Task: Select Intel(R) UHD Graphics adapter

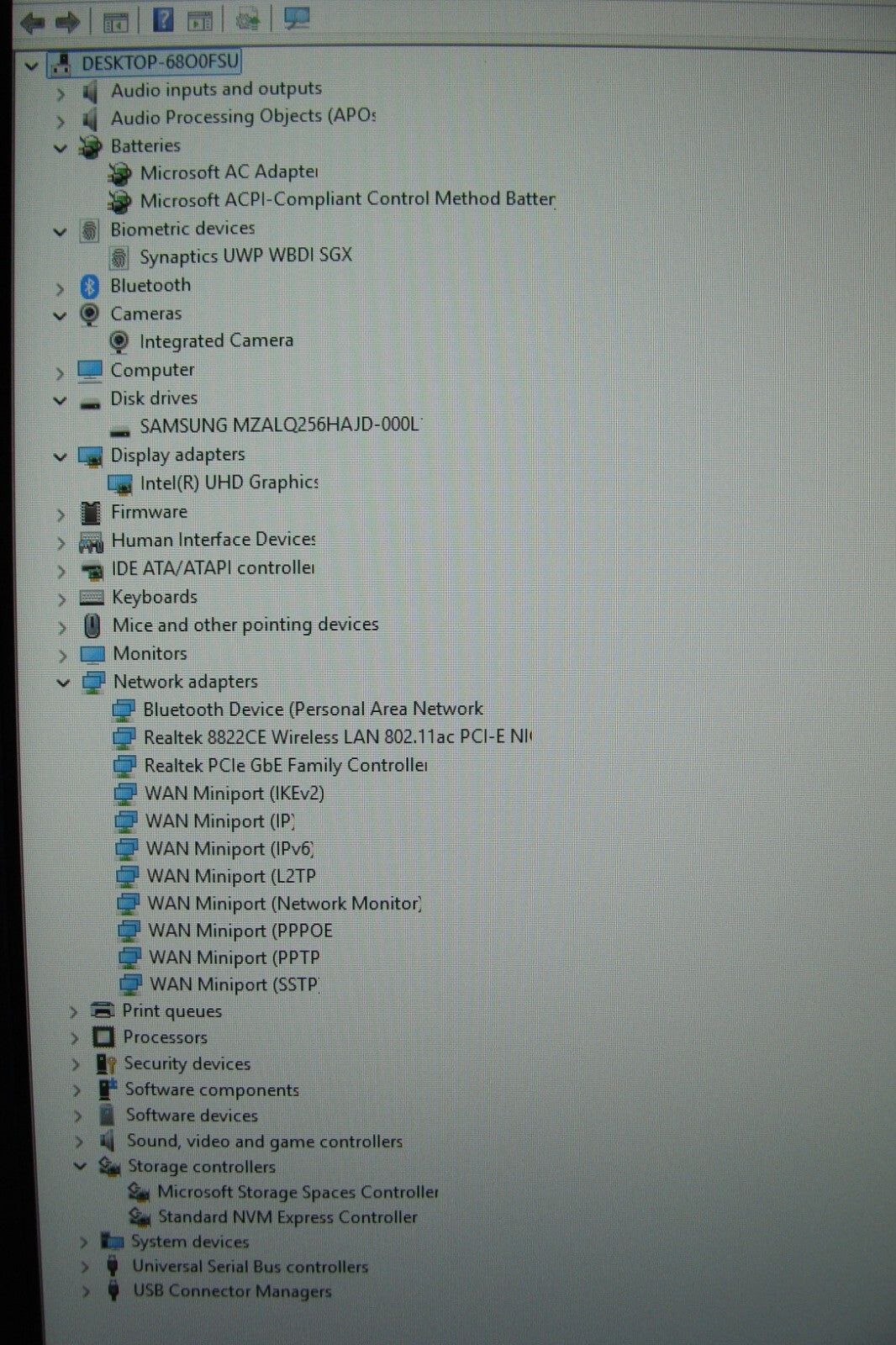Action: point(229,483)
